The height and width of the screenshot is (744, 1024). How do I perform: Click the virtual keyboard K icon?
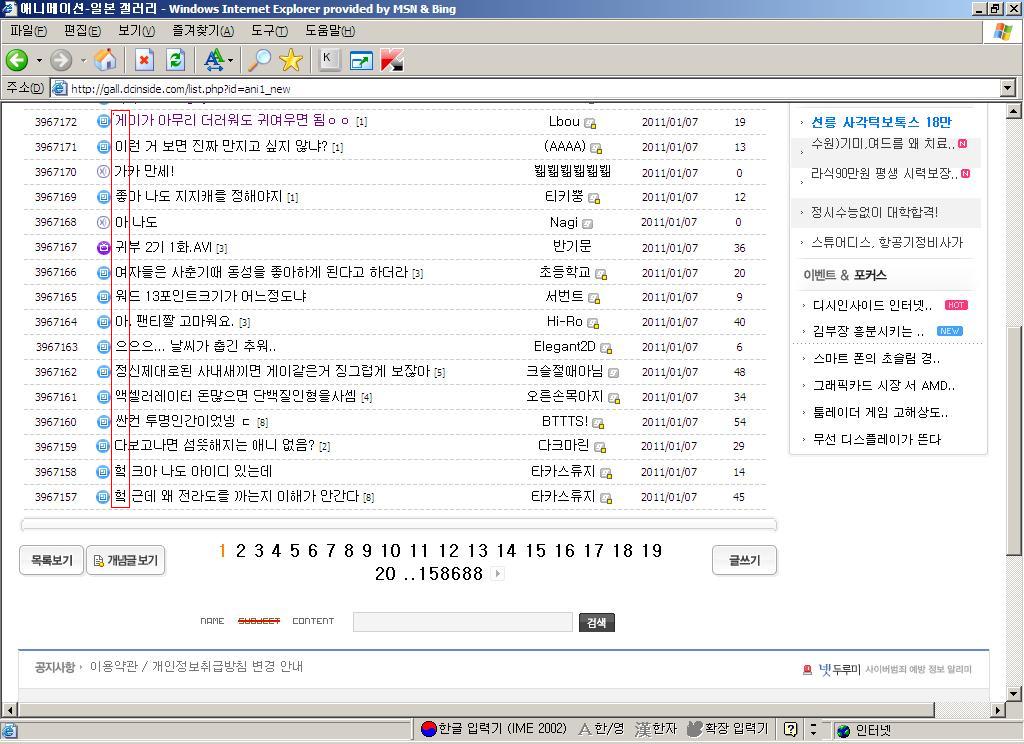(x=327, y=60)
